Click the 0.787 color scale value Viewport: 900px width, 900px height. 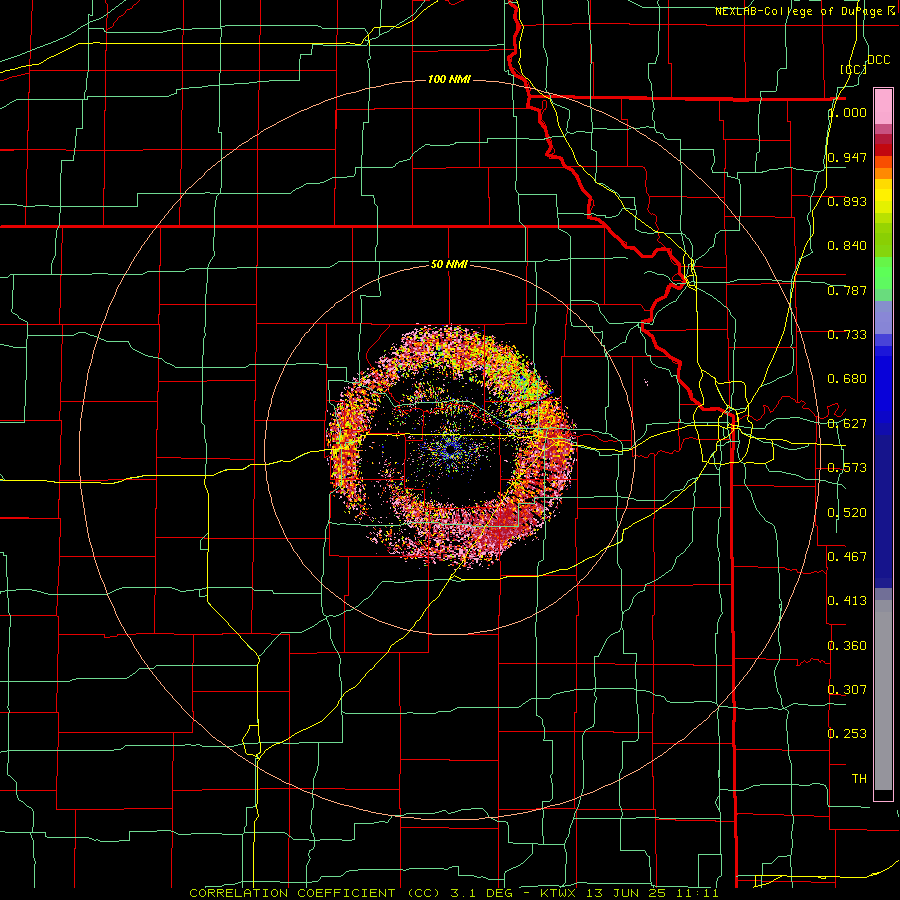[x=847, y=290]
